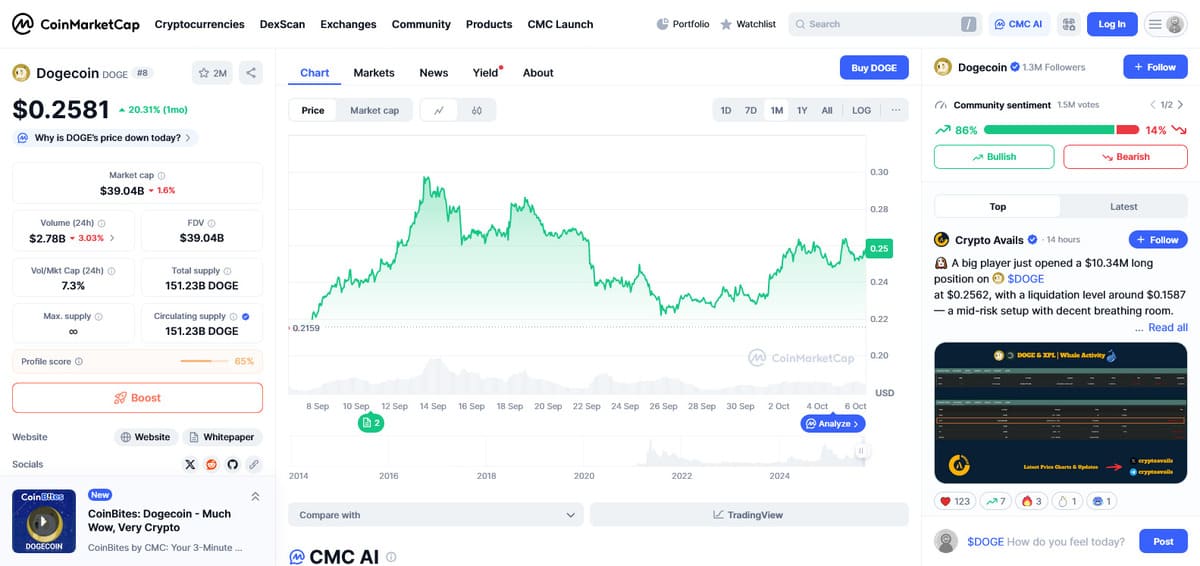
Task: Open Dogecoin's Reddit social icon
Action: click(x=211, y=465)
